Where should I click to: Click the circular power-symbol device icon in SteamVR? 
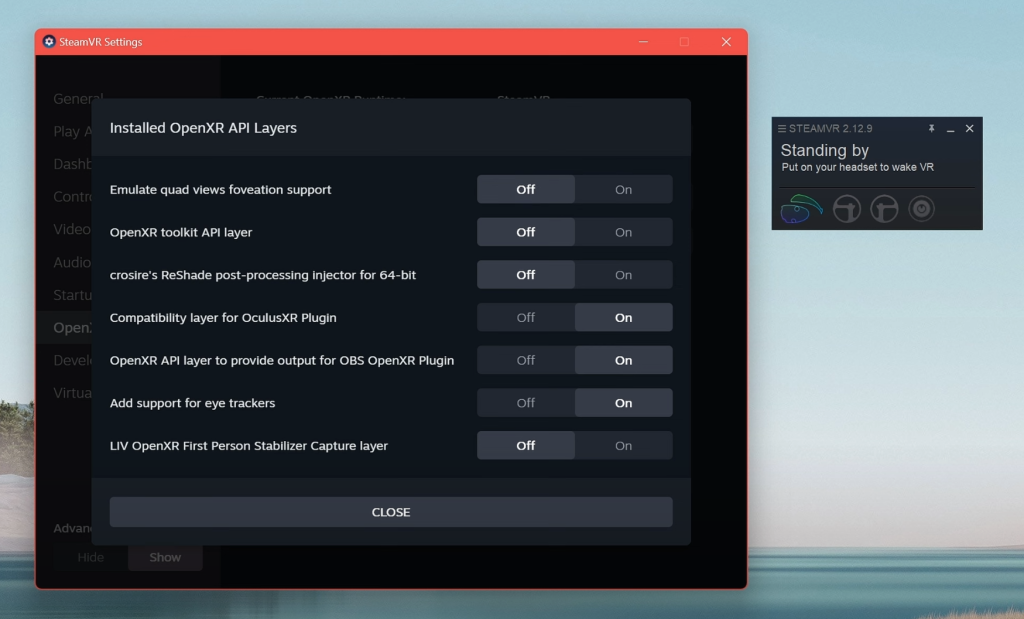[x=921, y=209]
